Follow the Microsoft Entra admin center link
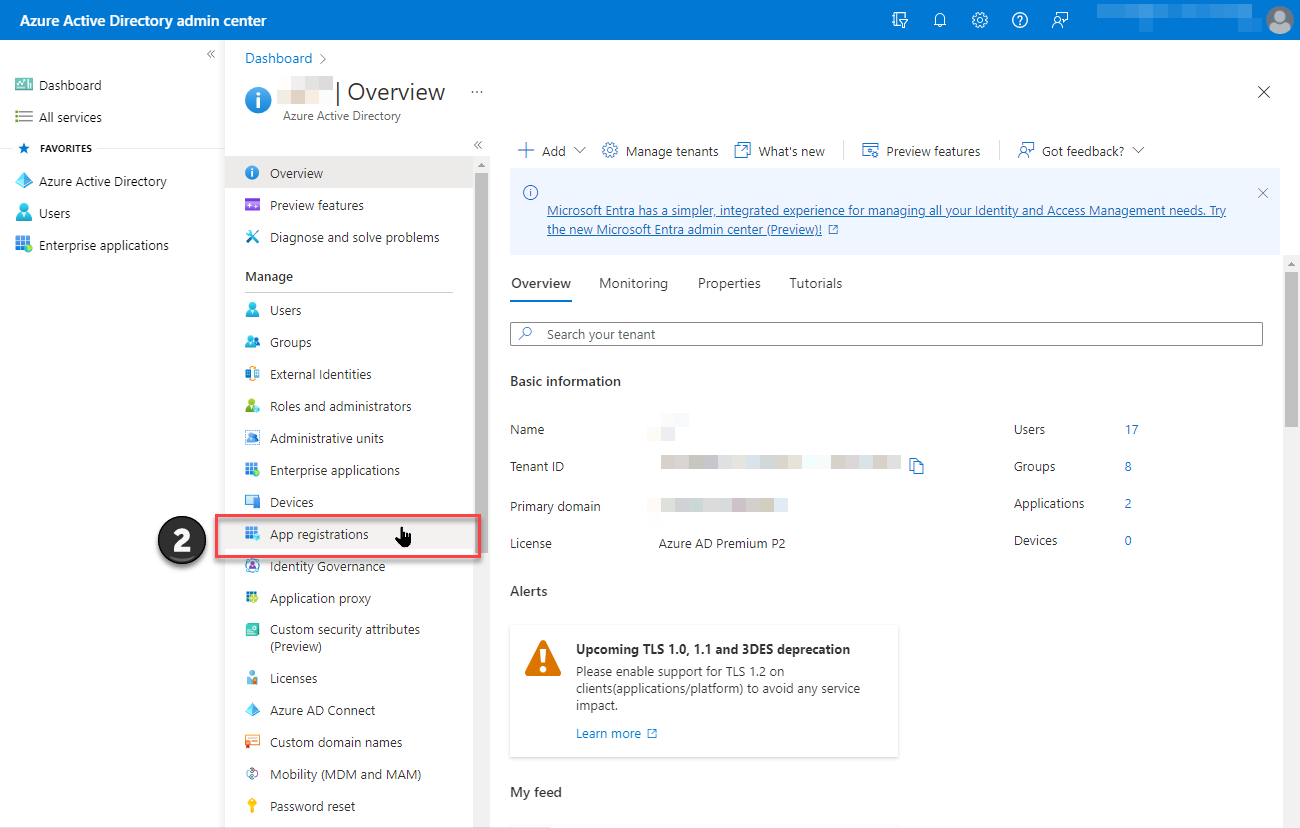Screen dimensions: 1300x828 [886, 220]
